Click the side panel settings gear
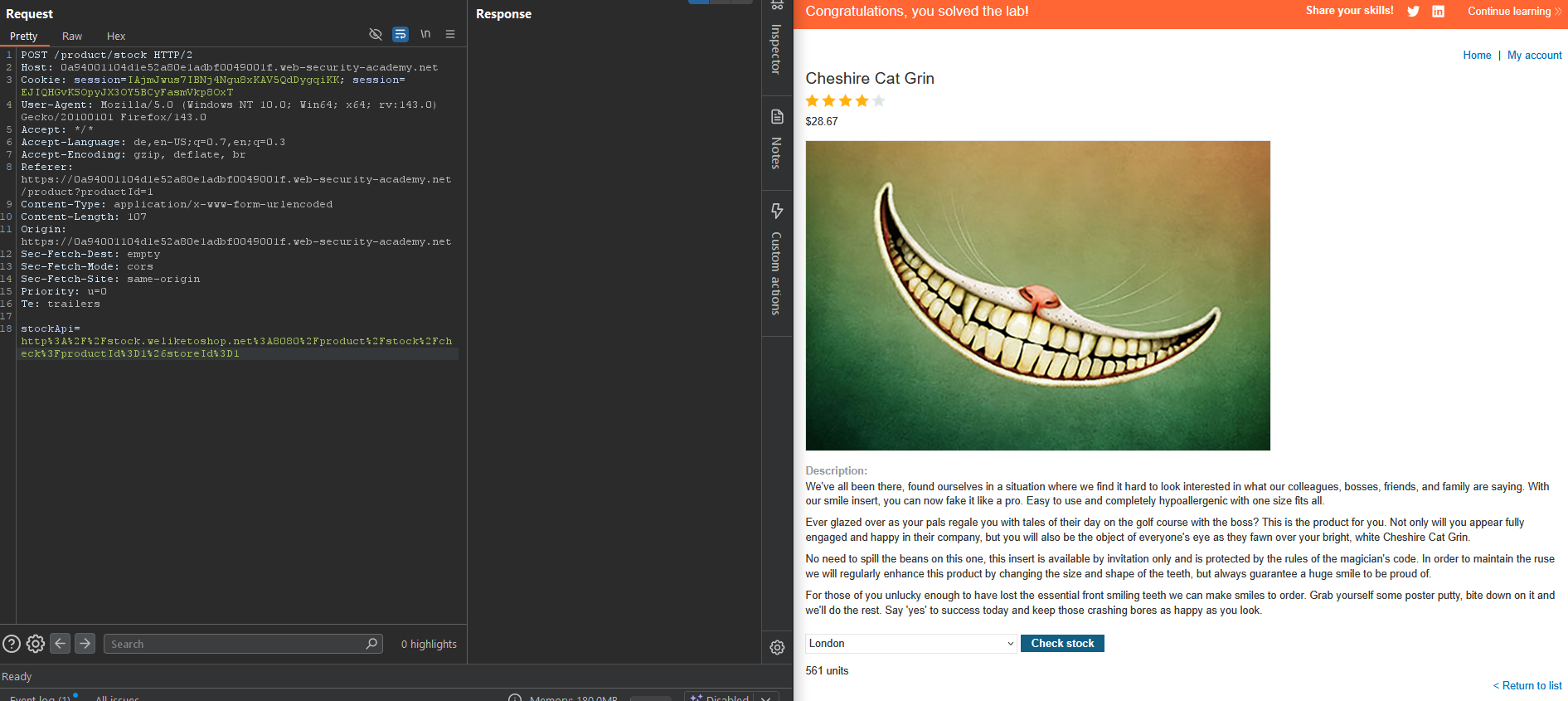Viewport: 1568px width, 701px height. point(777,647)
